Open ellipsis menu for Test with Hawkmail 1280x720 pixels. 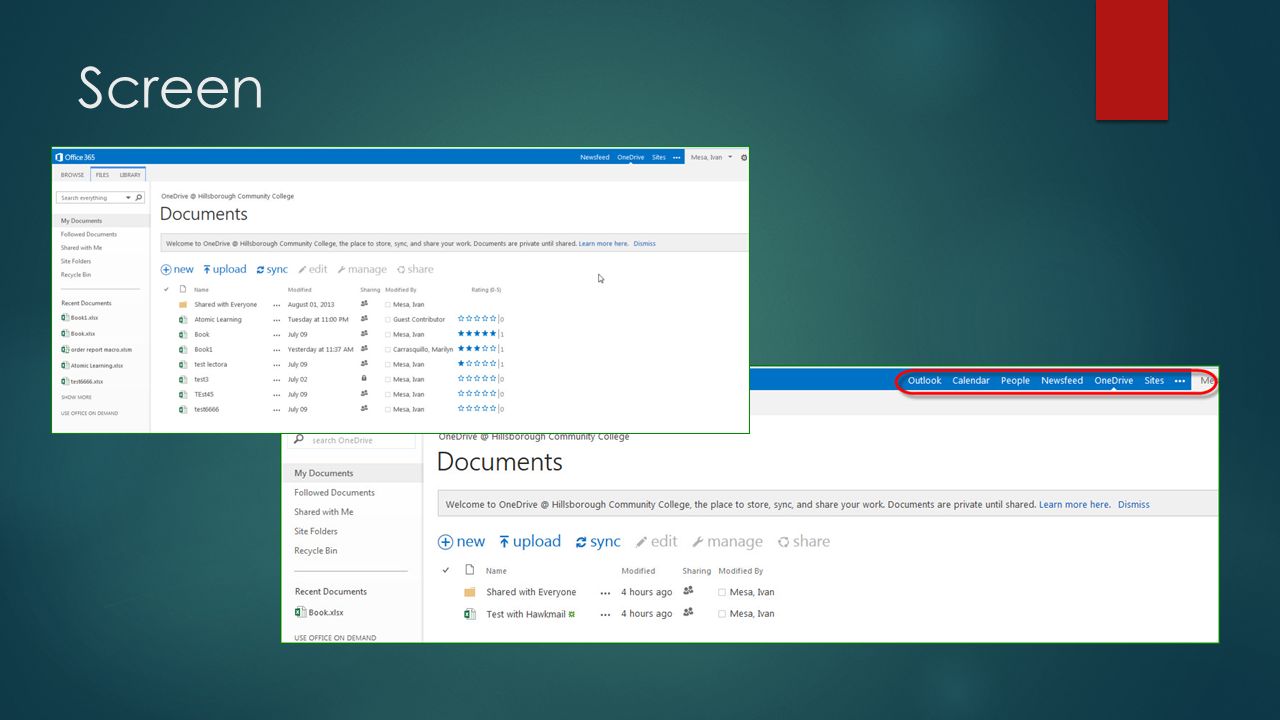605,614
